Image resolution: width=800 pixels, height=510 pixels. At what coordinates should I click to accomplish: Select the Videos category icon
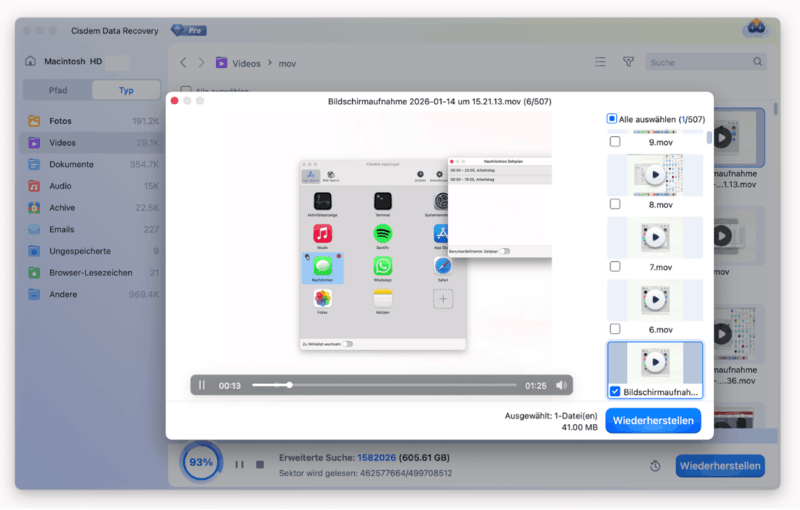click(34, 143)
